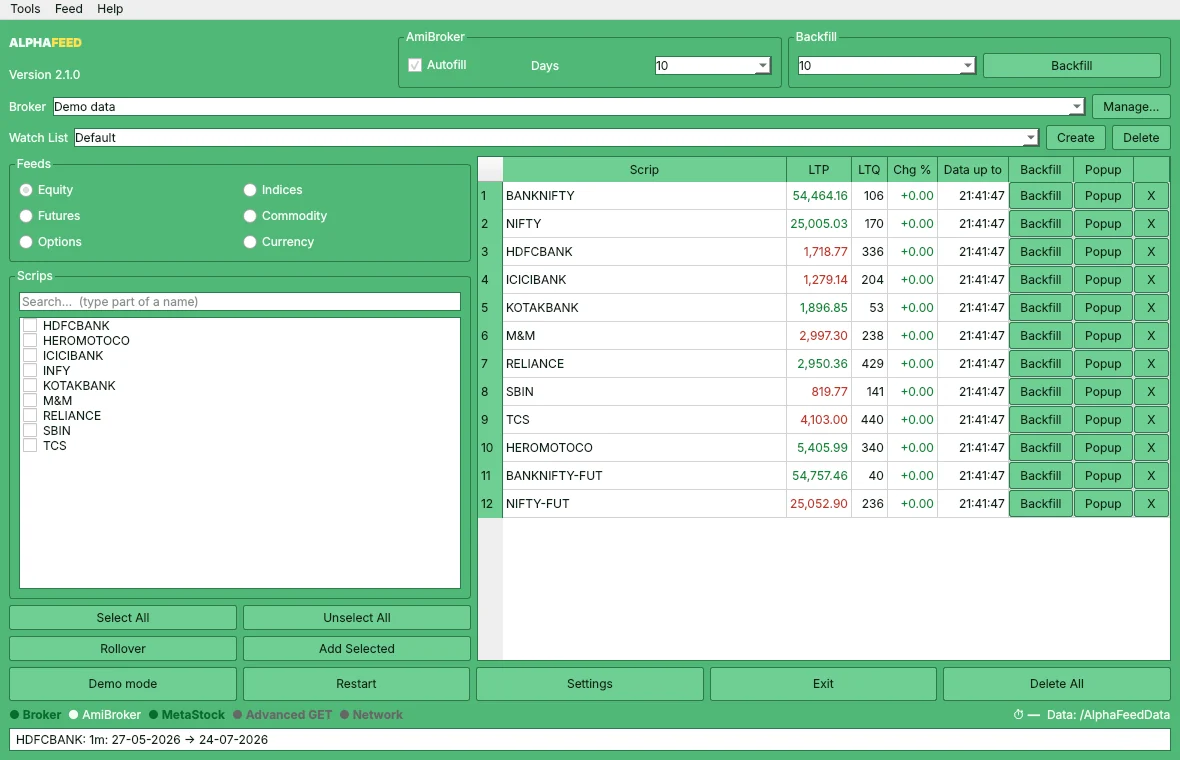
Task: Check the M&M scrip checkbox
Action: coord(30,401)
